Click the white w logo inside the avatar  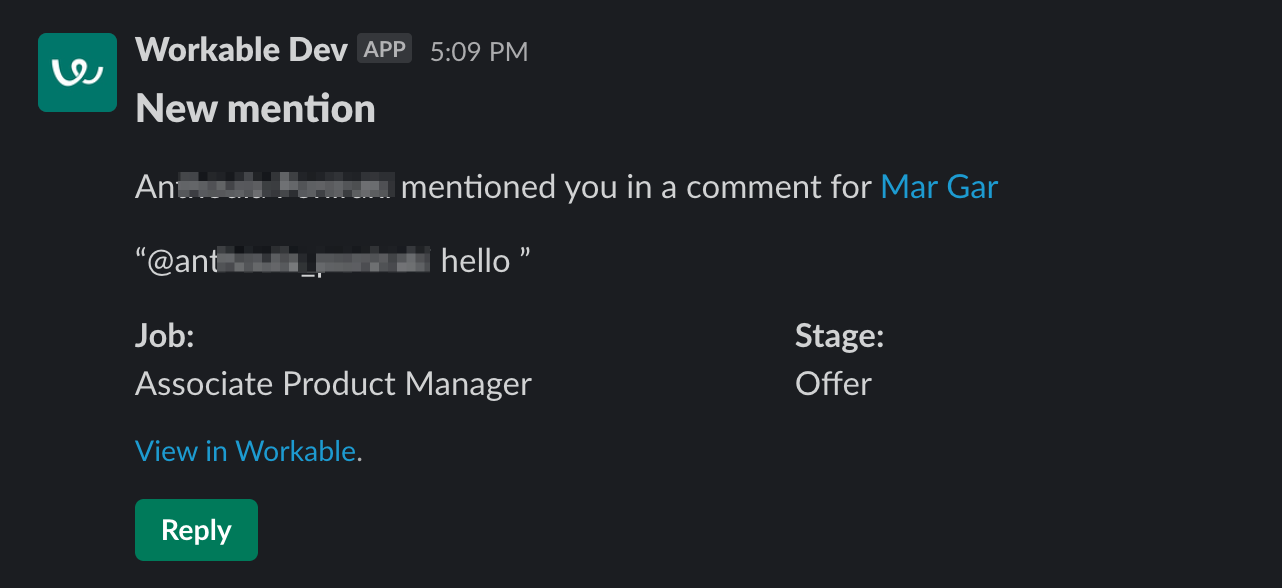(x=77, y=72)
